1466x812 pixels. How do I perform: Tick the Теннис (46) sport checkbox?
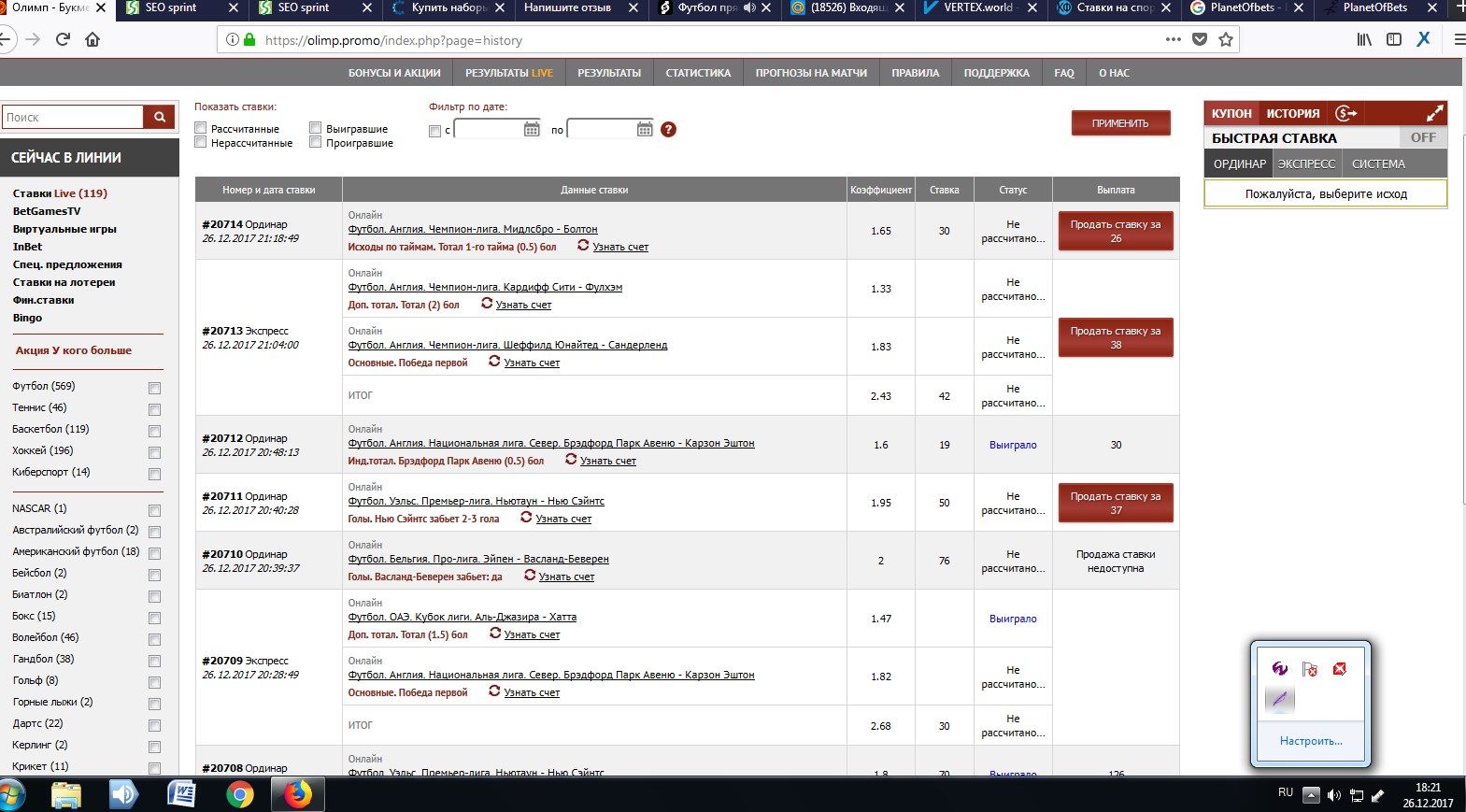pyautogui.click(x=155, y=409)
